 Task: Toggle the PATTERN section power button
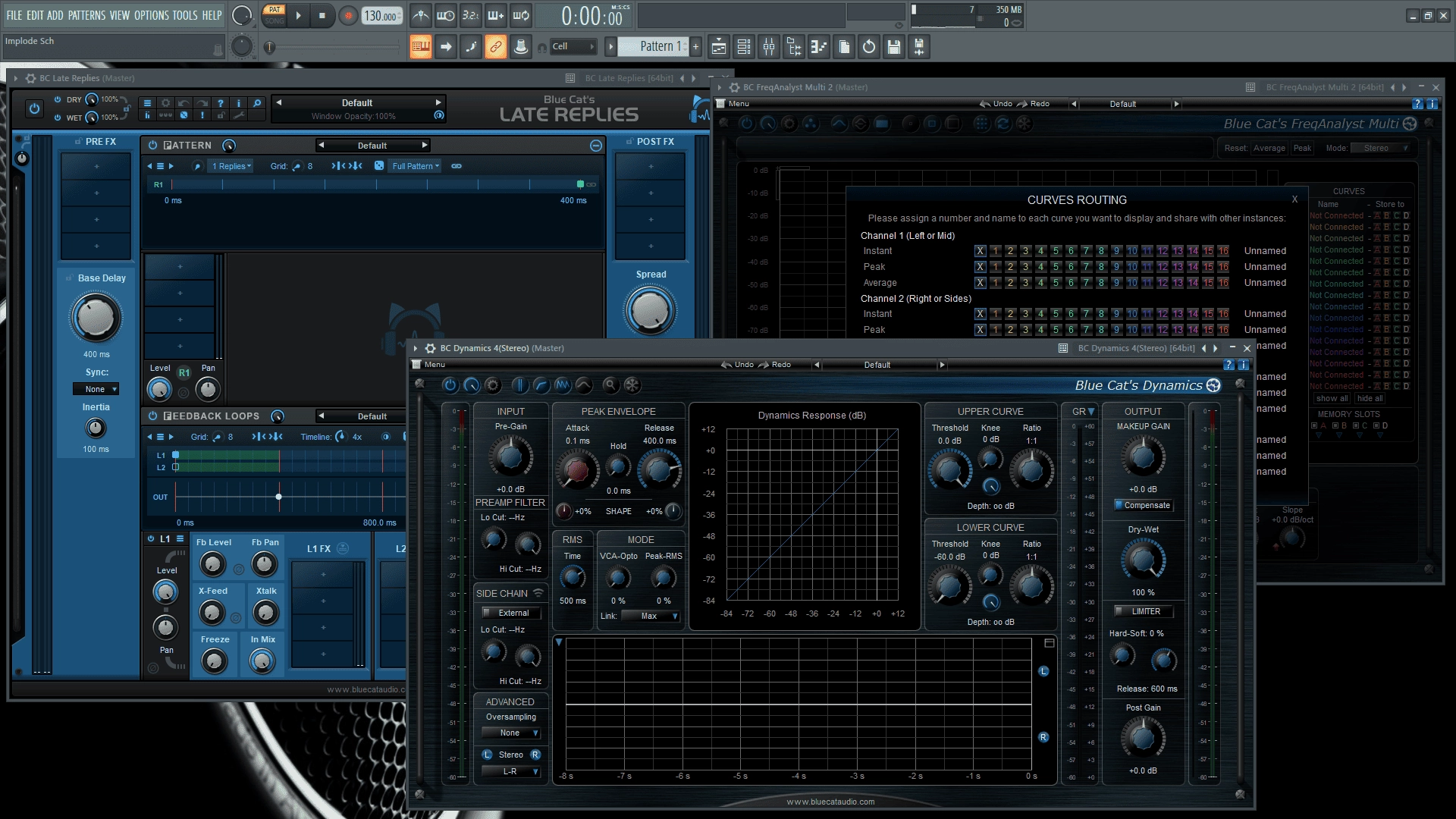tap(152, 145)
